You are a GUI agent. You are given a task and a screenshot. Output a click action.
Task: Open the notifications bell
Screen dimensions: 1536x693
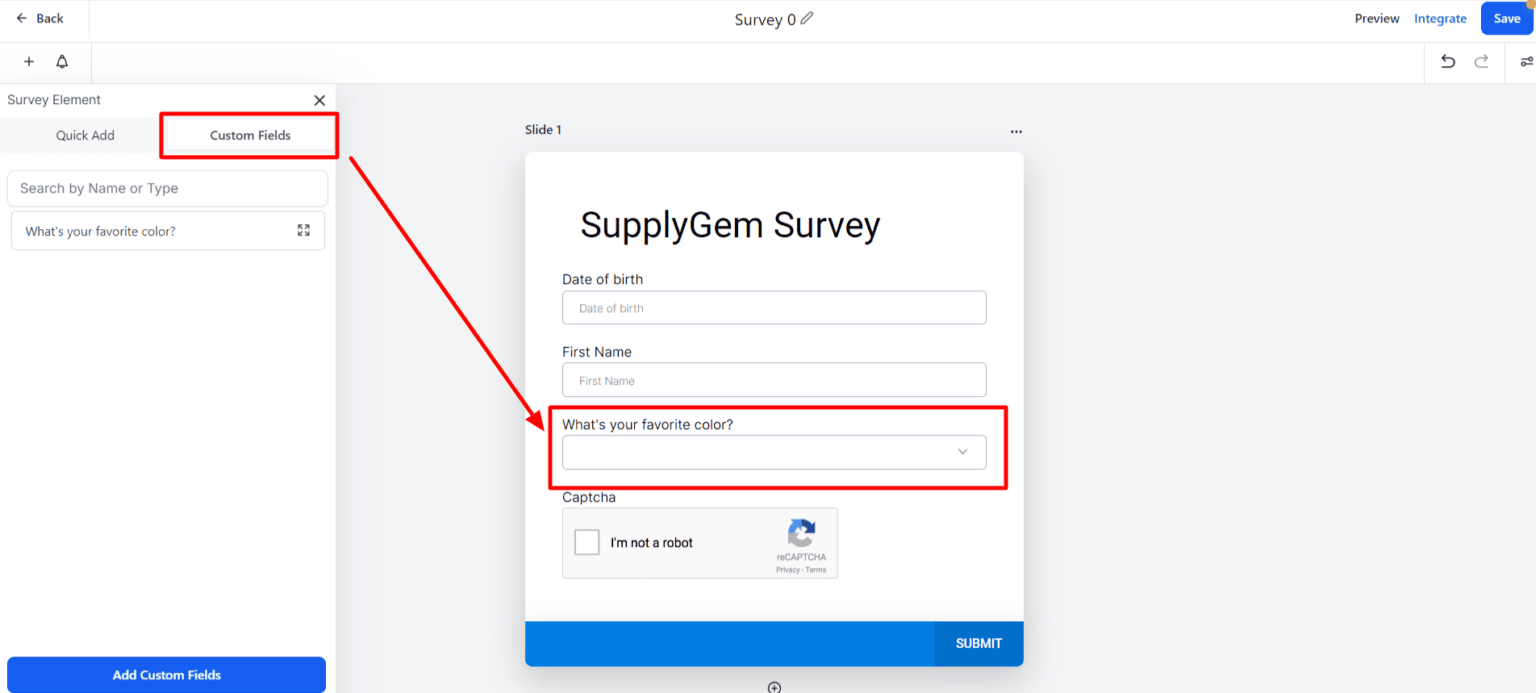point(61,62)
